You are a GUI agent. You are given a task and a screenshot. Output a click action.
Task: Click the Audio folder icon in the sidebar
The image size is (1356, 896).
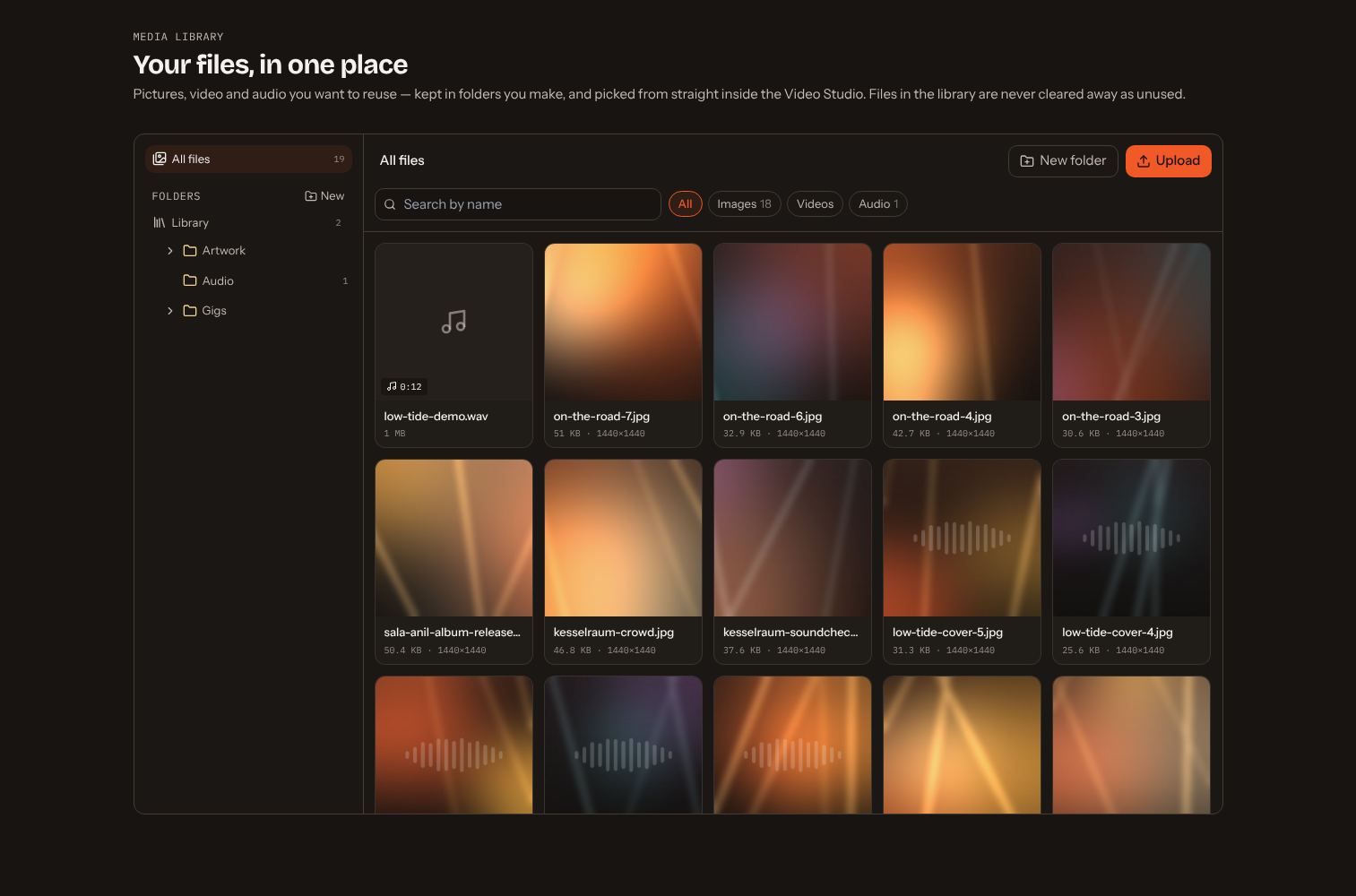[190, 280]
